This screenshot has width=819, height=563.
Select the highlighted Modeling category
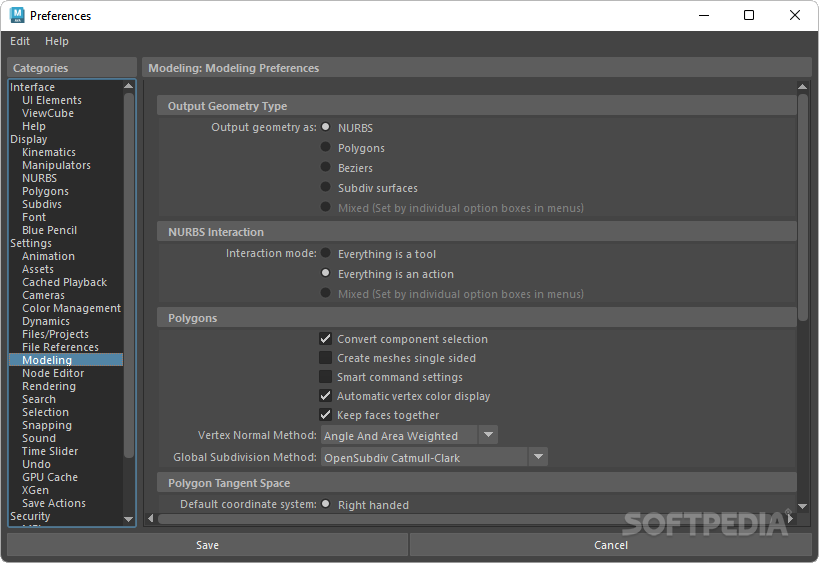pos(66,360)
